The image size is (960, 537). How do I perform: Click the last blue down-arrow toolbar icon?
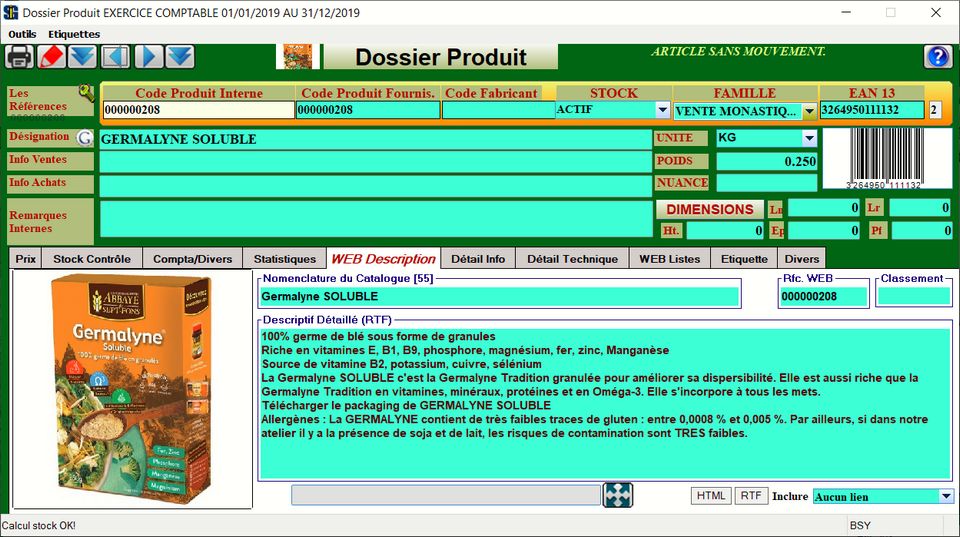(x=180, y=57)
